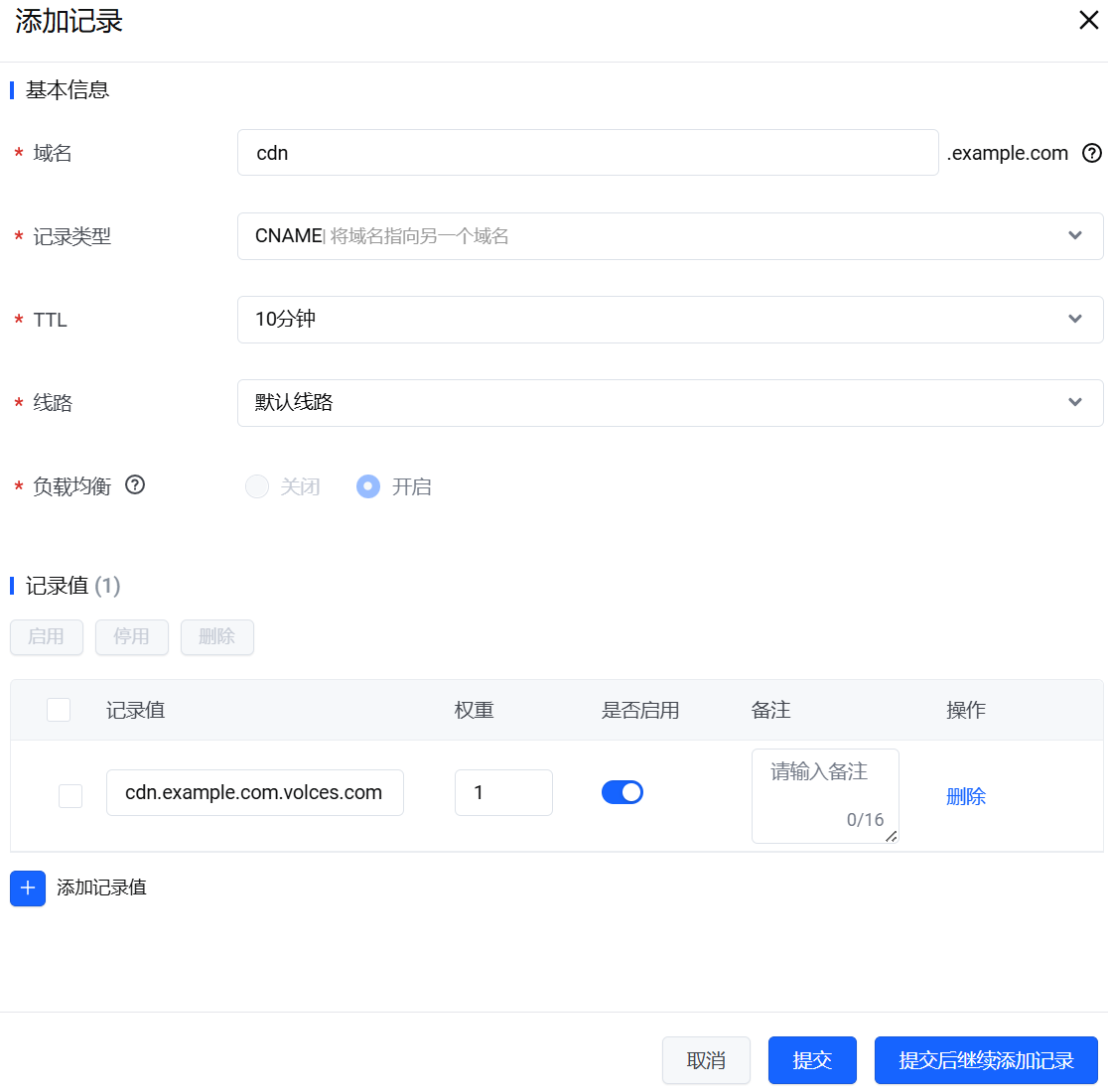Open the 记录类型 CNAME dropdown
This screenshot has height=1092, width=1108.
click(670, 236)
